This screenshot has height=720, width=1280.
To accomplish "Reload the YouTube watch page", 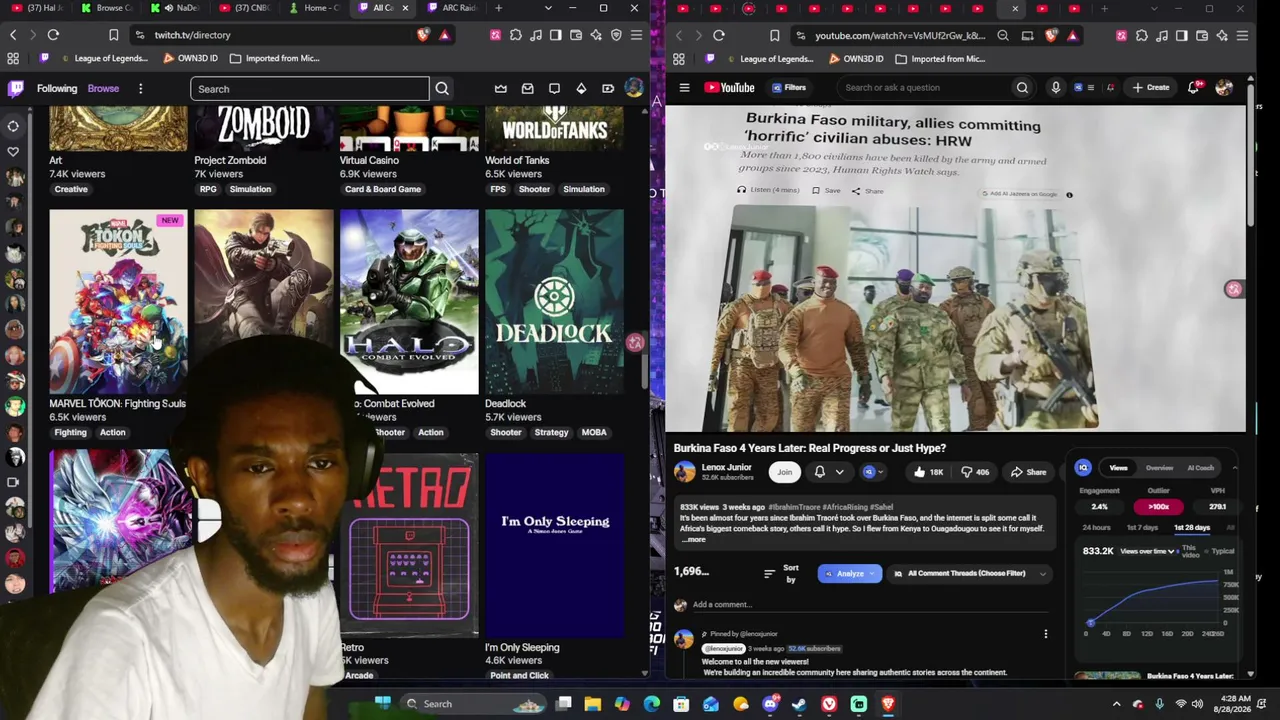I will (718, 36).
